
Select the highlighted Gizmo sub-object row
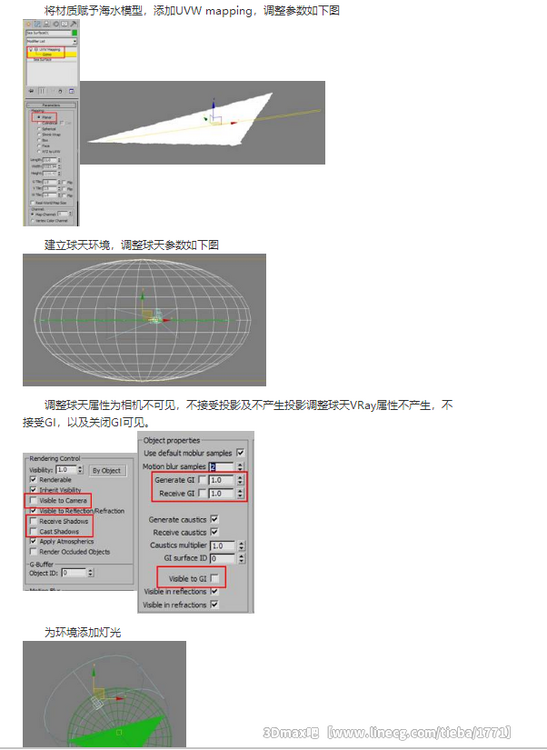(52, 55)
